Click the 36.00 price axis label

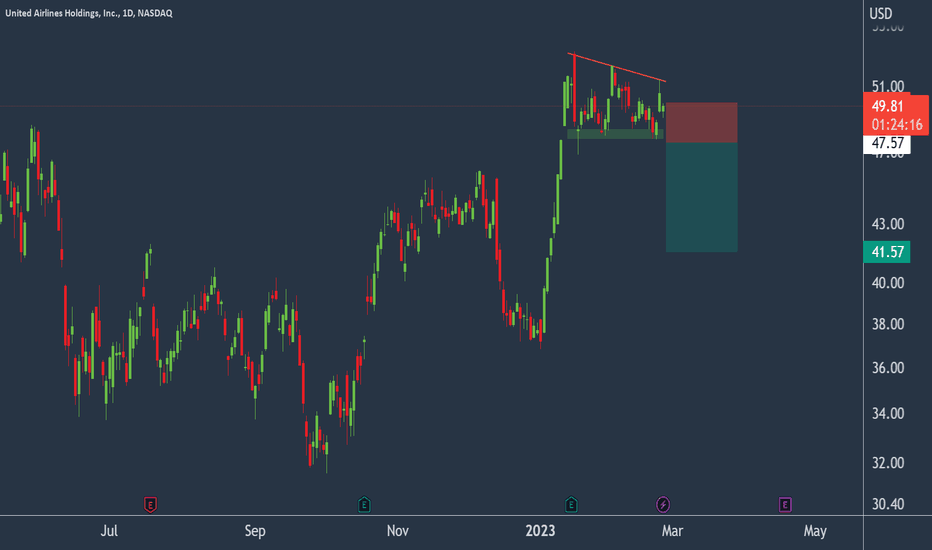coord(888,368)
